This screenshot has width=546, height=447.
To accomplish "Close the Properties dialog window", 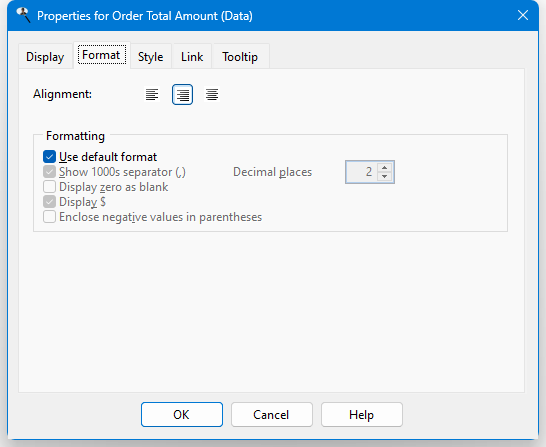I will pyautogui.click(x=523, y=15).
